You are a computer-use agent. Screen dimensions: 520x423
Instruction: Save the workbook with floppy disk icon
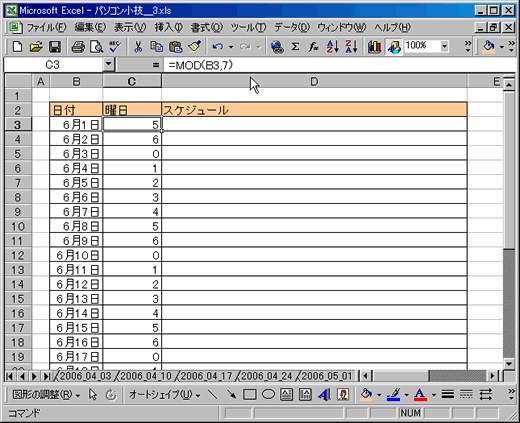coord(55,47)
